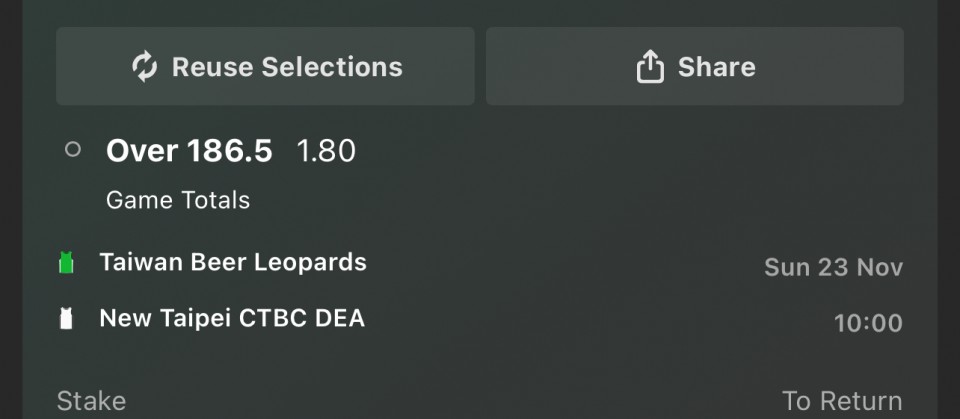Tap the Stake label
The width and height of the screenshot is (960, 419).
coord(91,401)
